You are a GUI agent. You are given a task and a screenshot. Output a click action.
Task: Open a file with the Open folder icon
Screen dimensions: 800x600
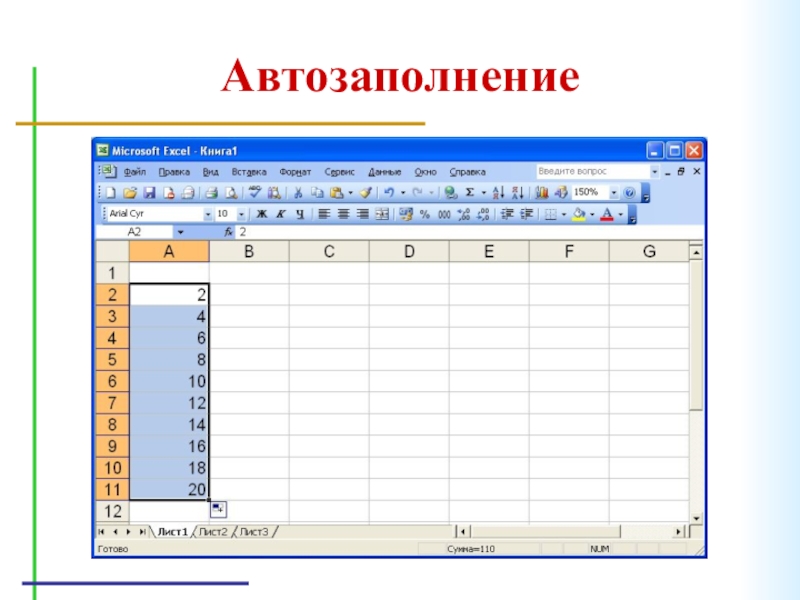point(130,193)
